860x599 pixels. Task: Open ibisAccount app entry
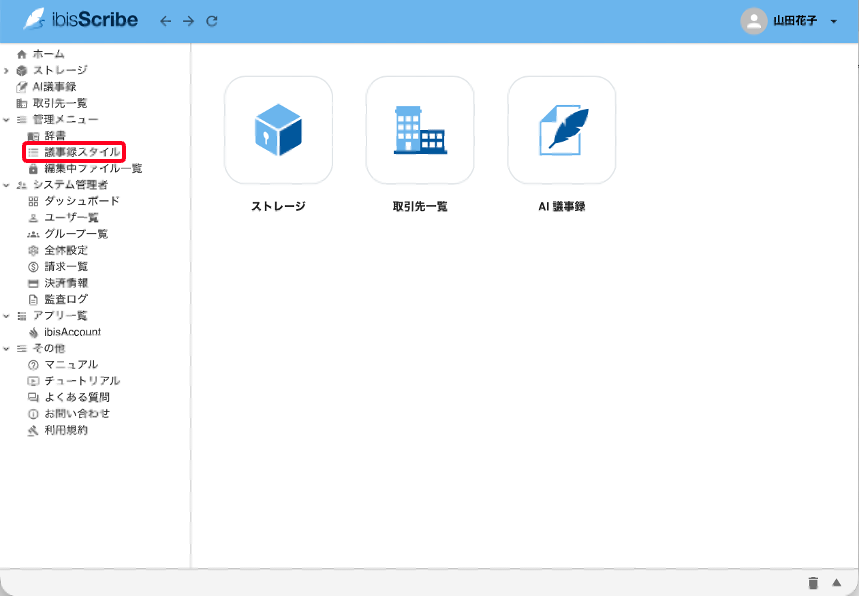pyautogui.click(x=72, y=332)
